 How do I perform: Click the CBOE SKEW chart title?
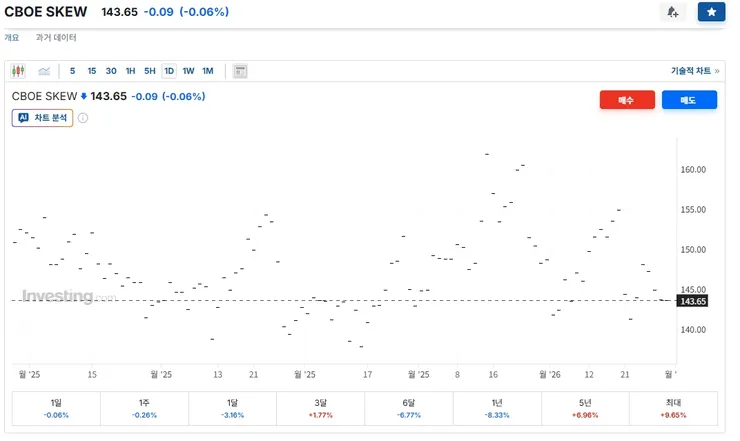point(44,96)
